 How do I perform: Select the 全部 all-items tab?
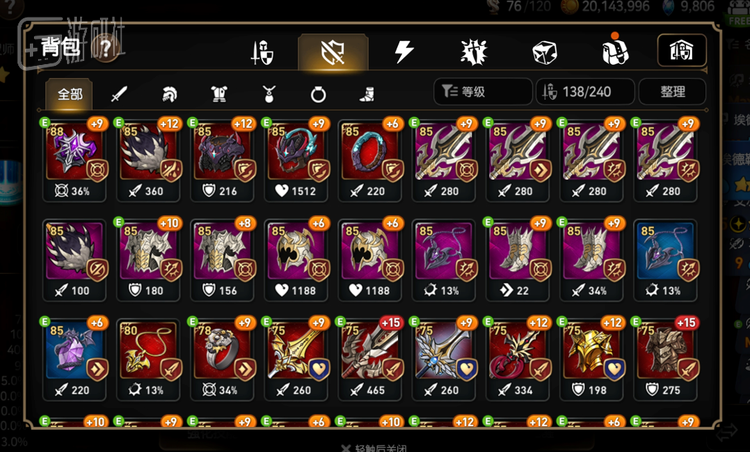[x=70, y=94]
